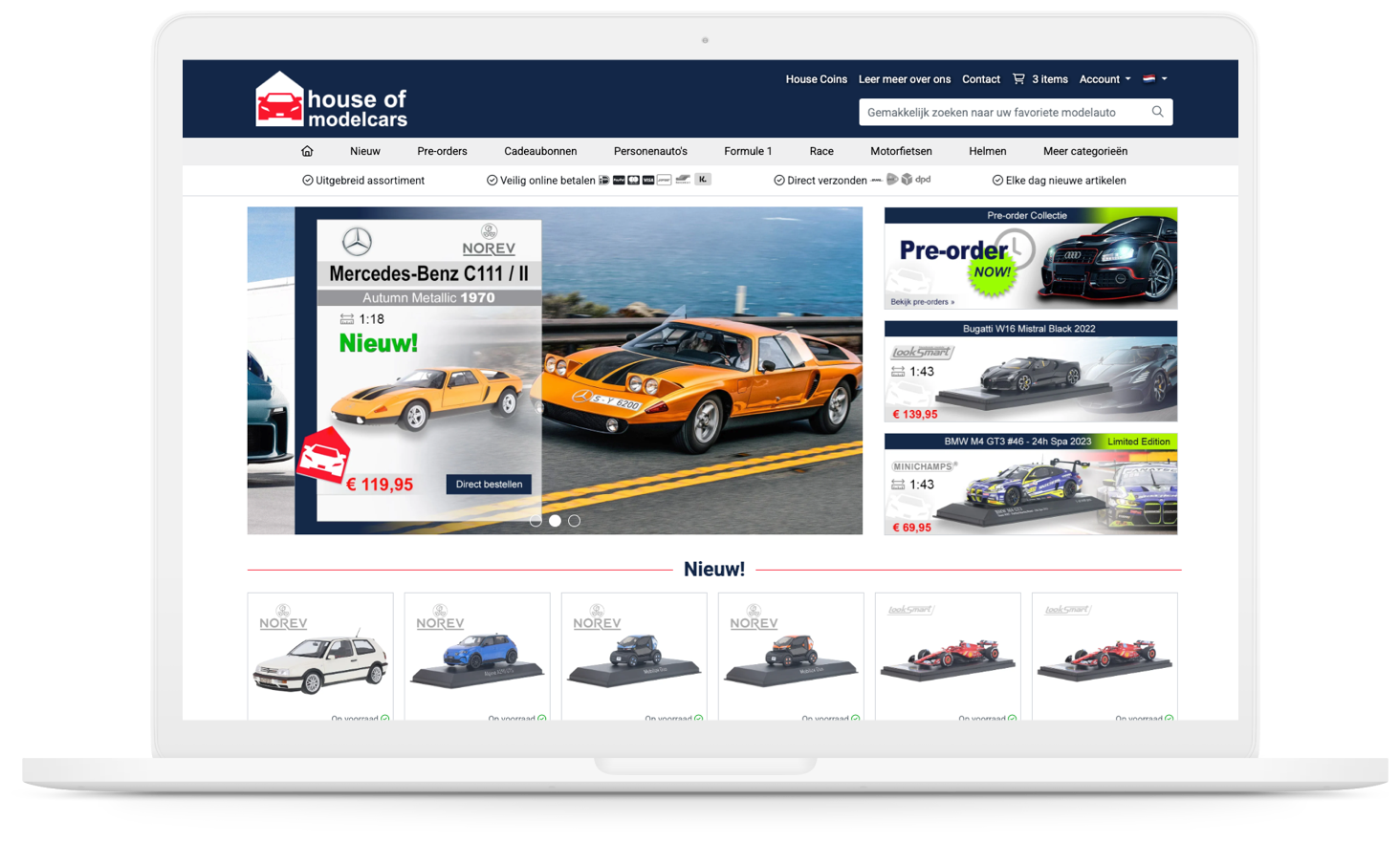
Task: Click the PayPal payment icon
Action: [x=618, y=179]
